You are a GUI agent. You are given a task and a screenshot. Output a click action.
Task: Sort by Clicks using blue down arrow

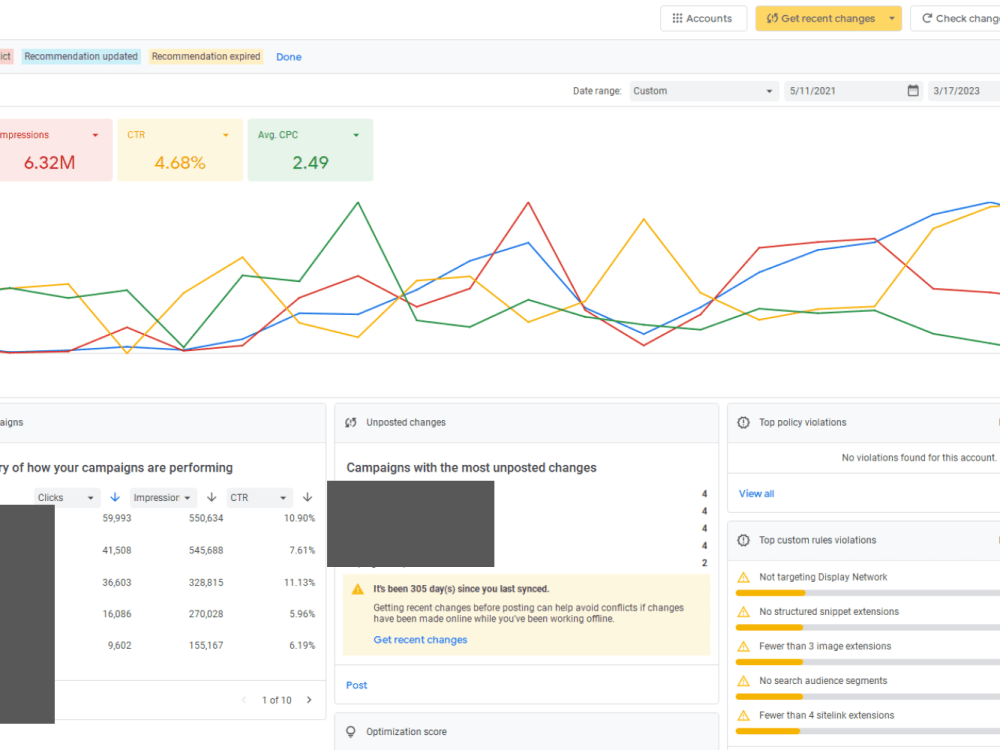tap(115, 497)
